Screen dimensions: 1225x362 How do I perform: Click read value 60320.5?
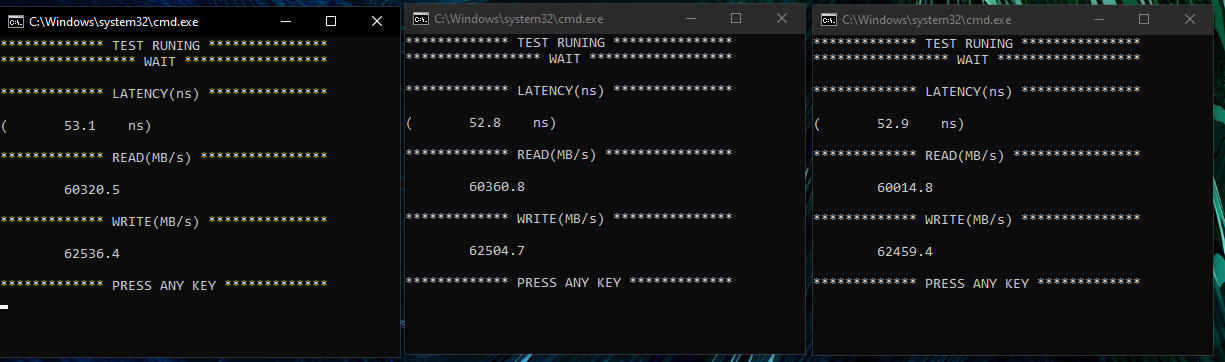92,190
